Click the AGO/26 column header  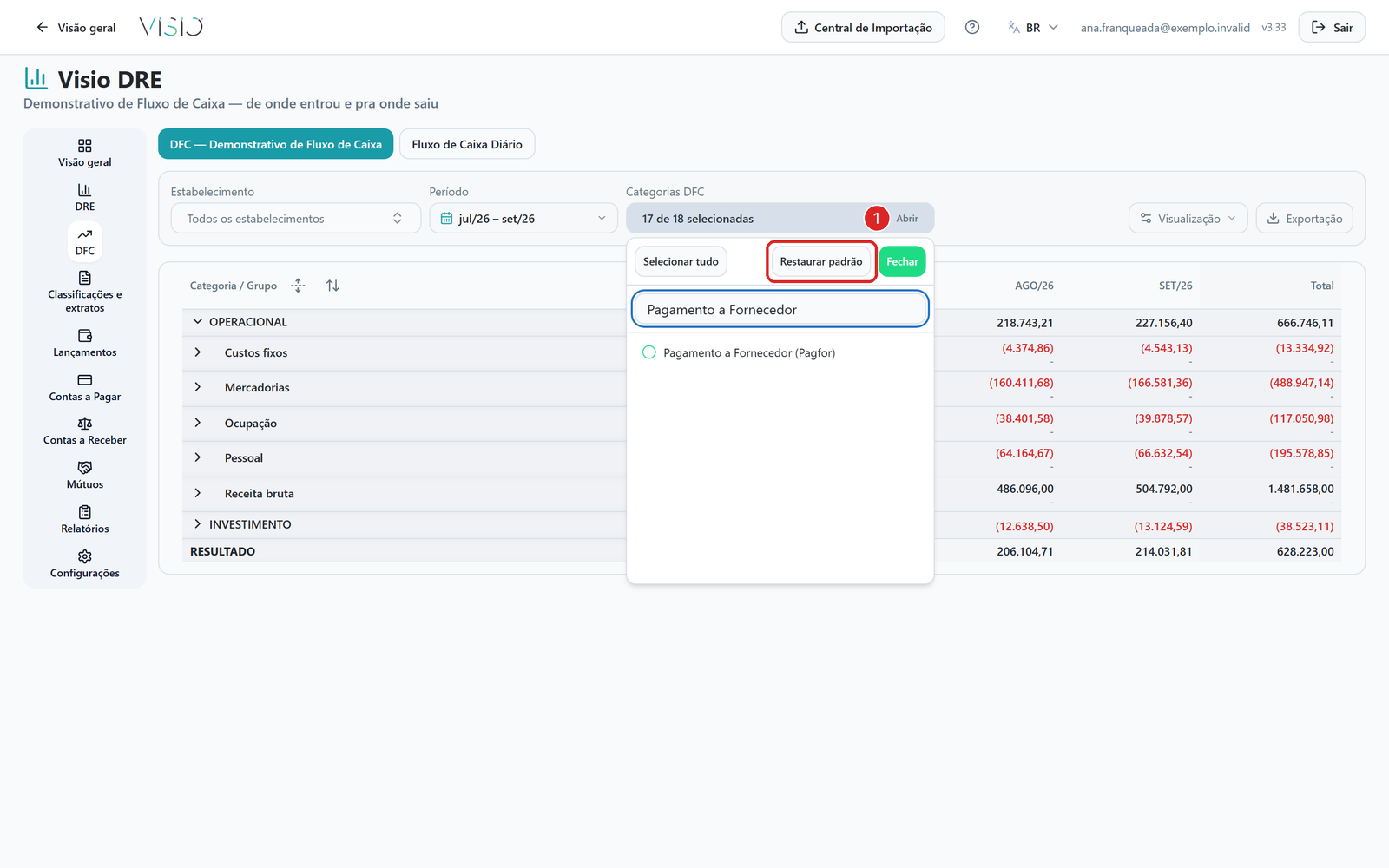1034,286
